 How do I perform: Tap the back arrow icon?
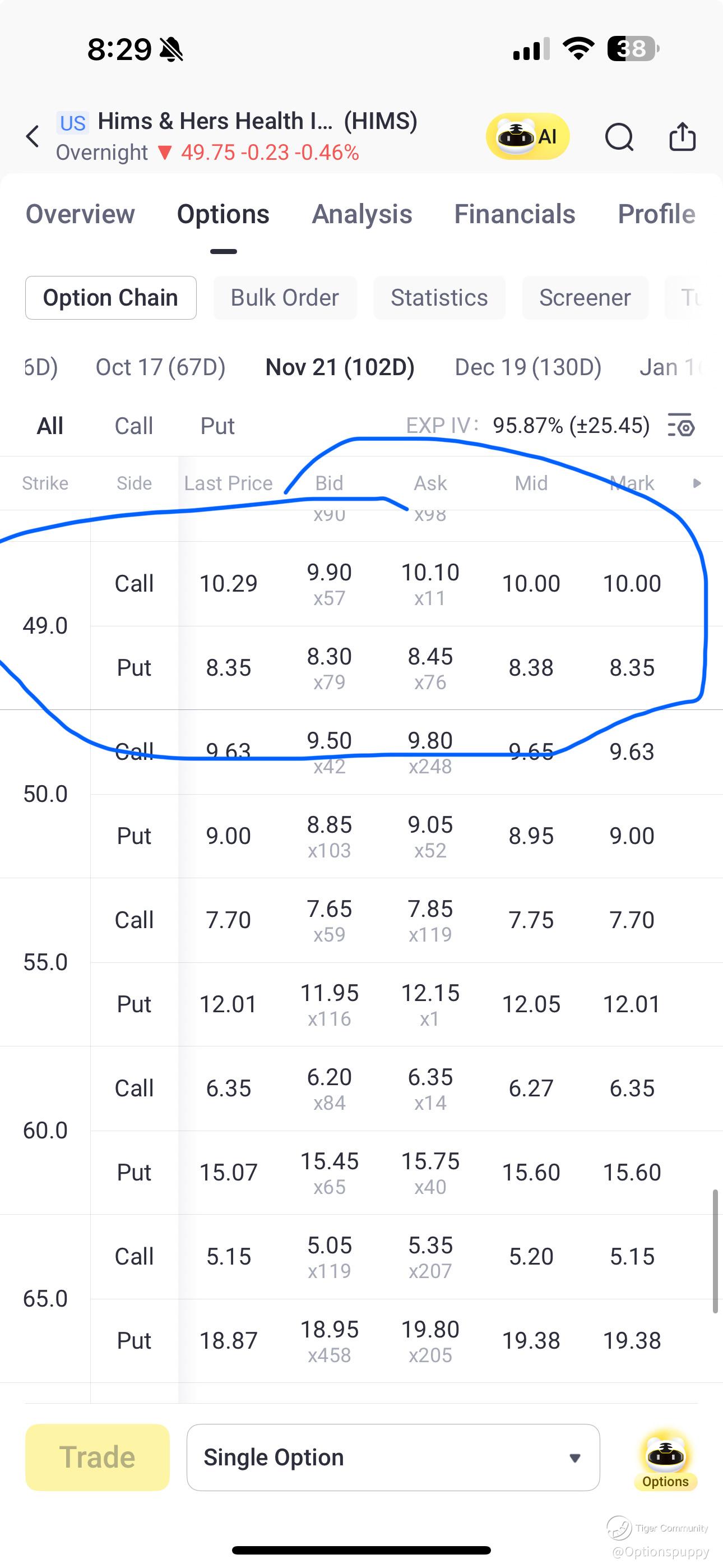[x=34, y=136]
